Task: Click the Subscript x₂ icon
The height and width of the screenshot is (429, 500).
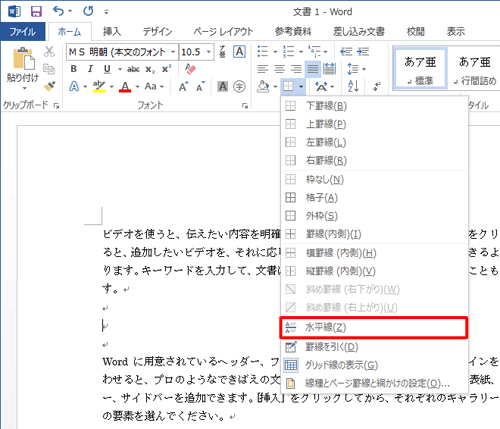Action: (150, 69)
